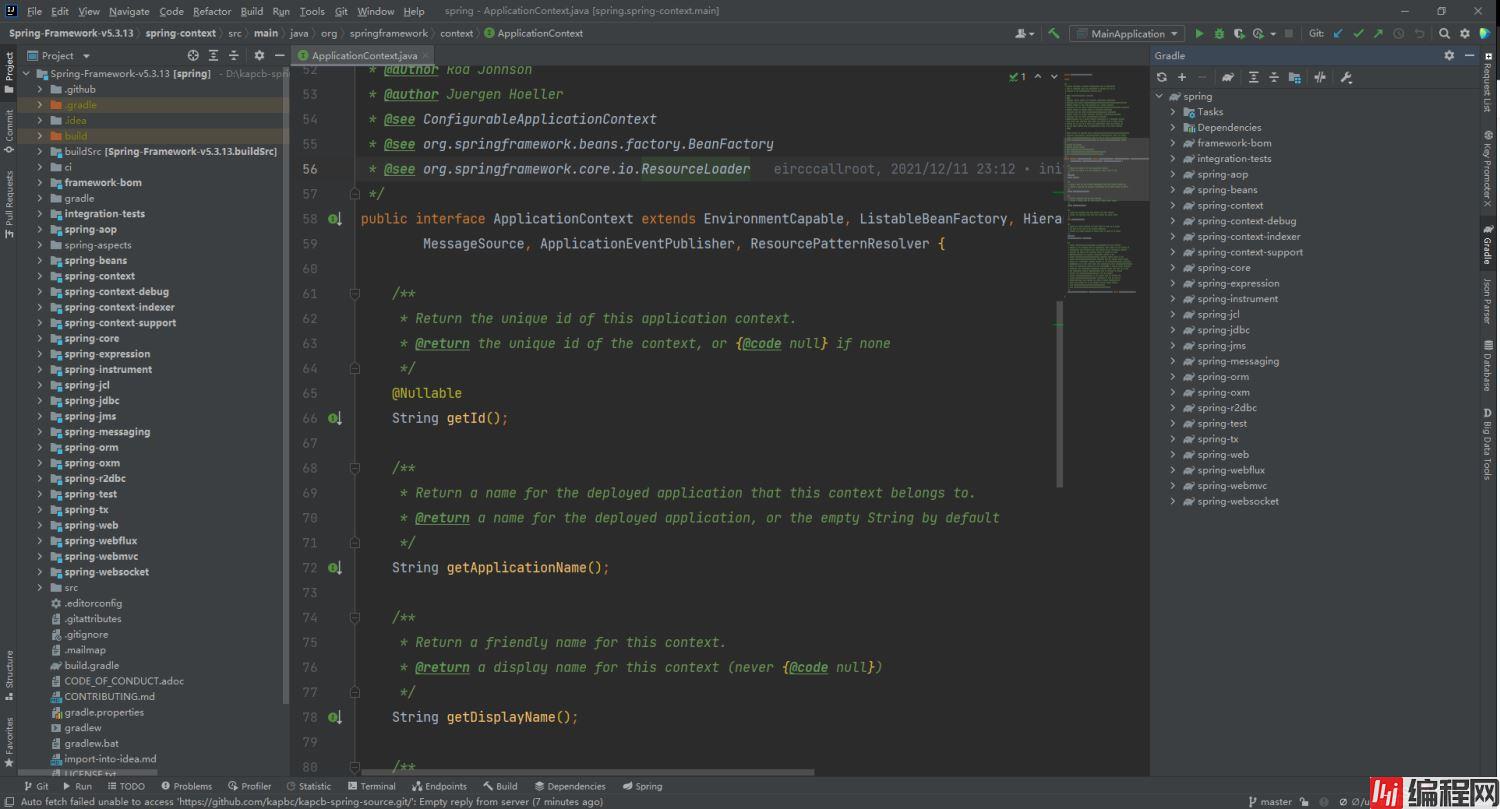The width and height of the screenshot is (1500, 809).
Task: Expand Dependencies node in Gradle panel
Action: 1173,127
